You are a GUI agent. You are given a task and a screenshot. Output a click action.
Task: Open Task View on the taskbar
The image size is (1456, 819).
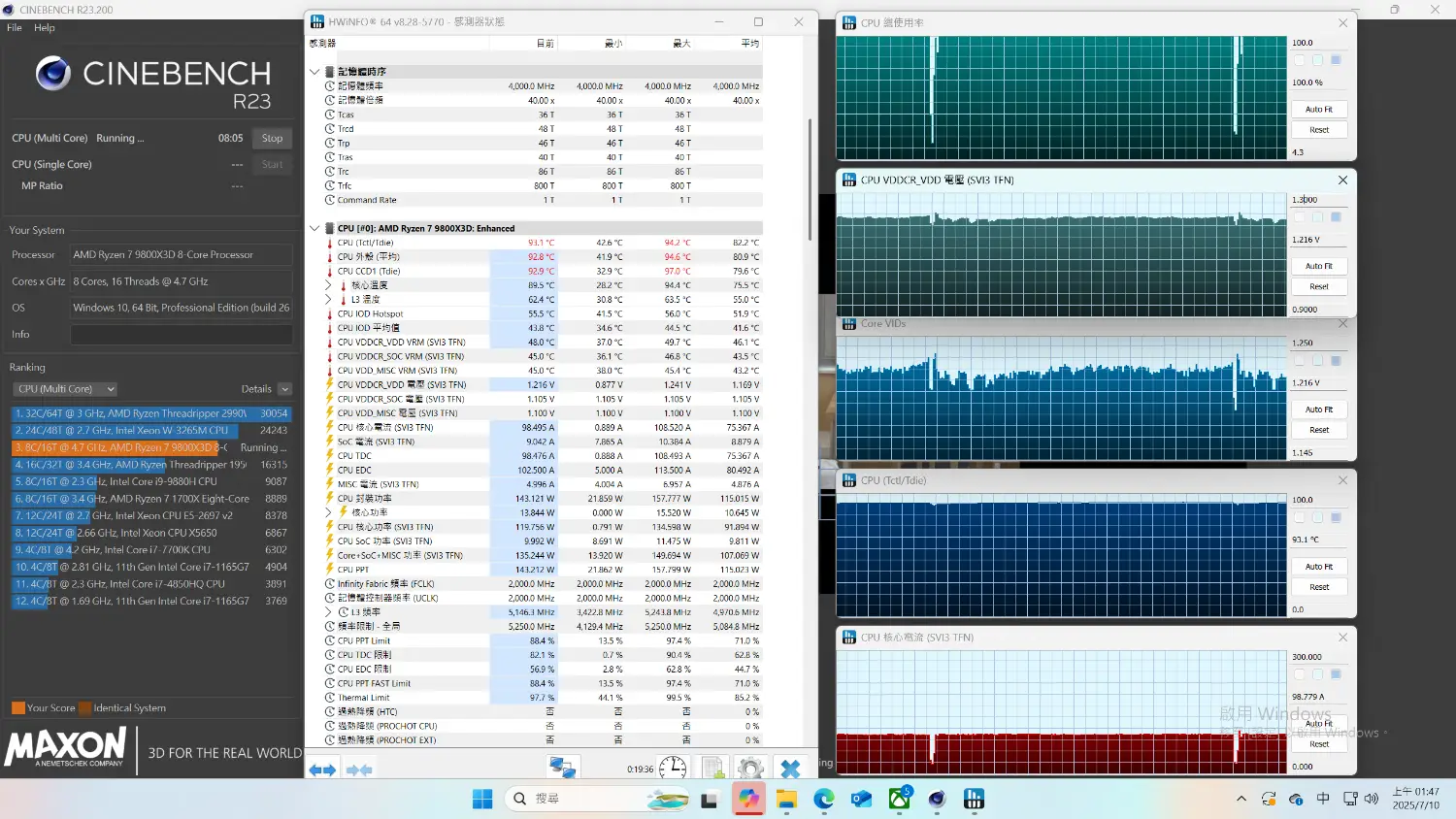click(x=710, y=800)
